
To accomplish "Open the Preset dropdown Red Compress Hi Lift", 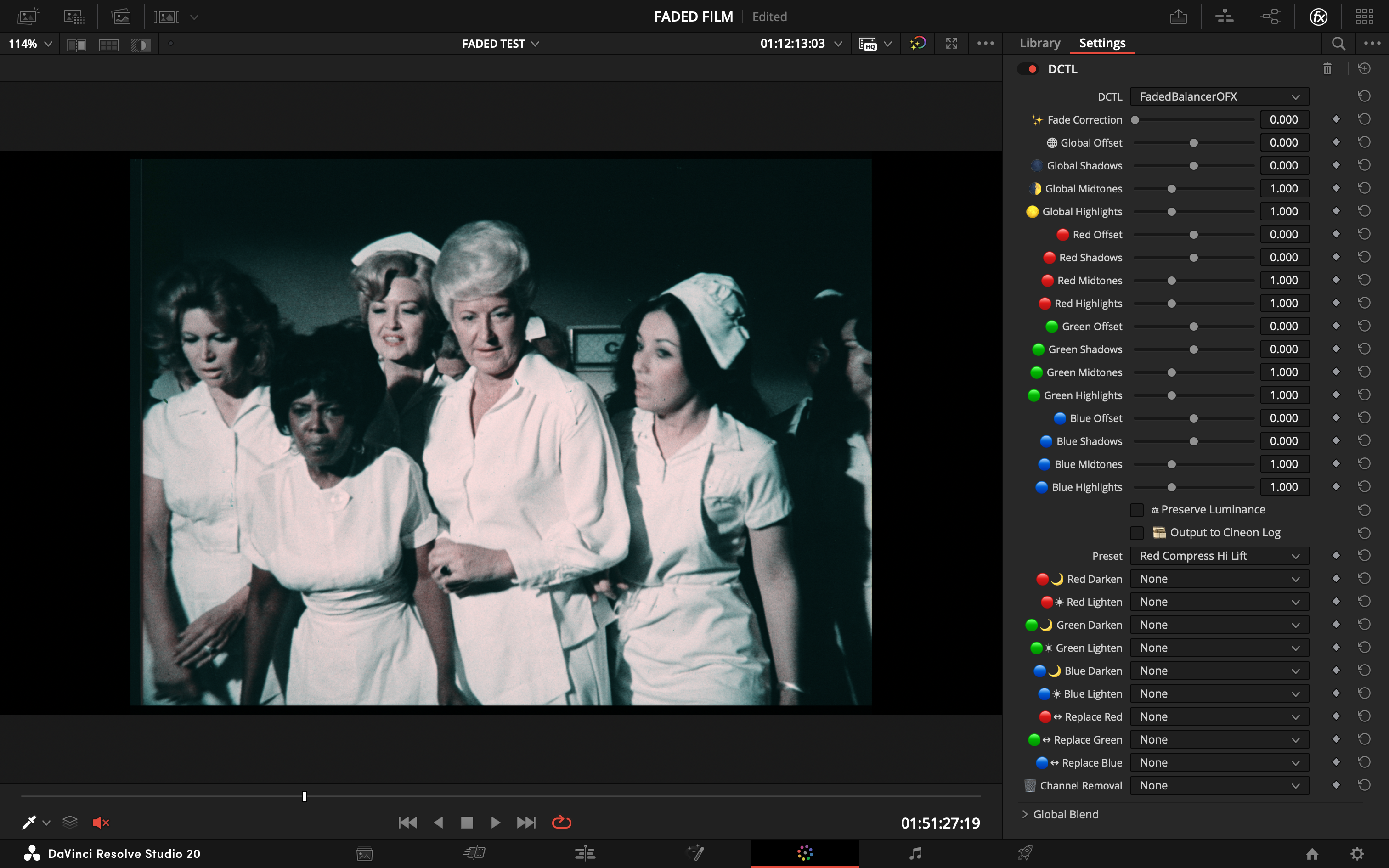I will (x=1219, y=556).
